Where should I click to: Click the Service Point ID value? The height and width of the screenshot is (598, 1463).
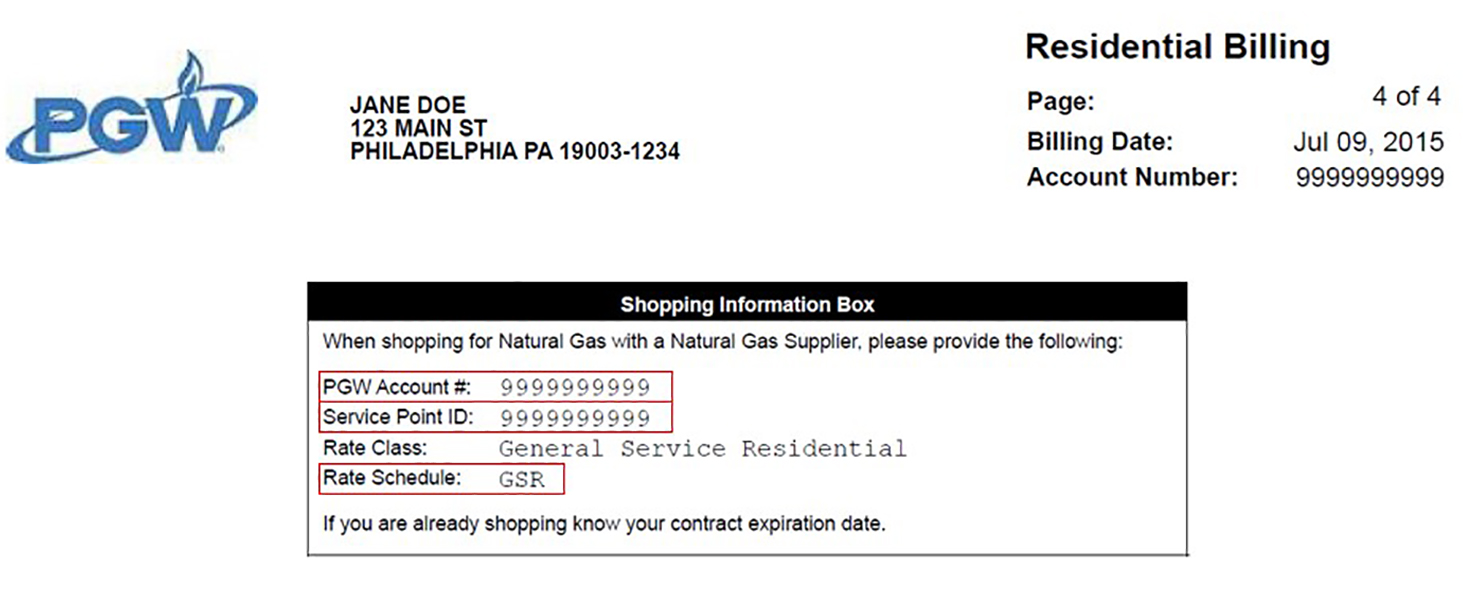pyautogui.click(x=575, y=418)
